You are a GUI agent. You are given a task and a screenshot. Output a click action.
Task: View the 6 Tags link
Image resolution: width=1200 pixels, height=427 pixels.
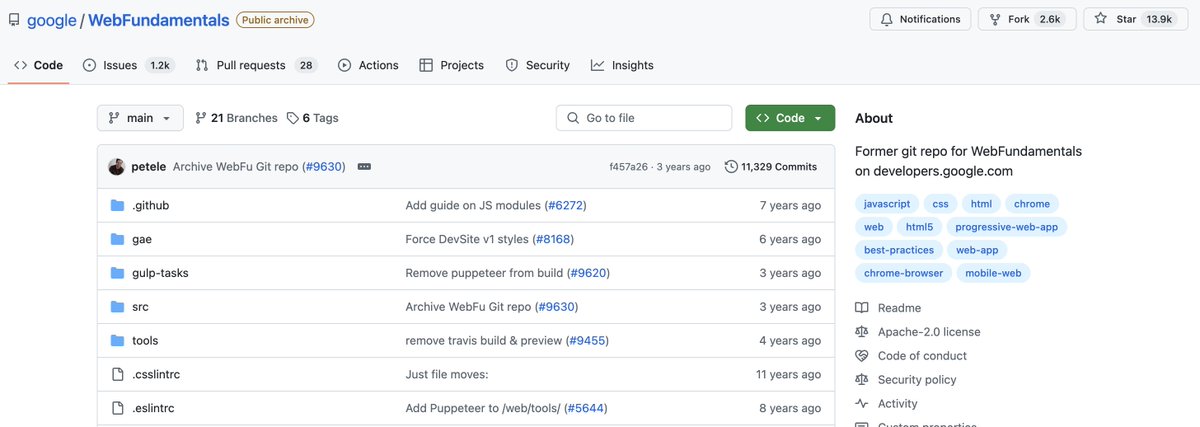click(312, 118)
